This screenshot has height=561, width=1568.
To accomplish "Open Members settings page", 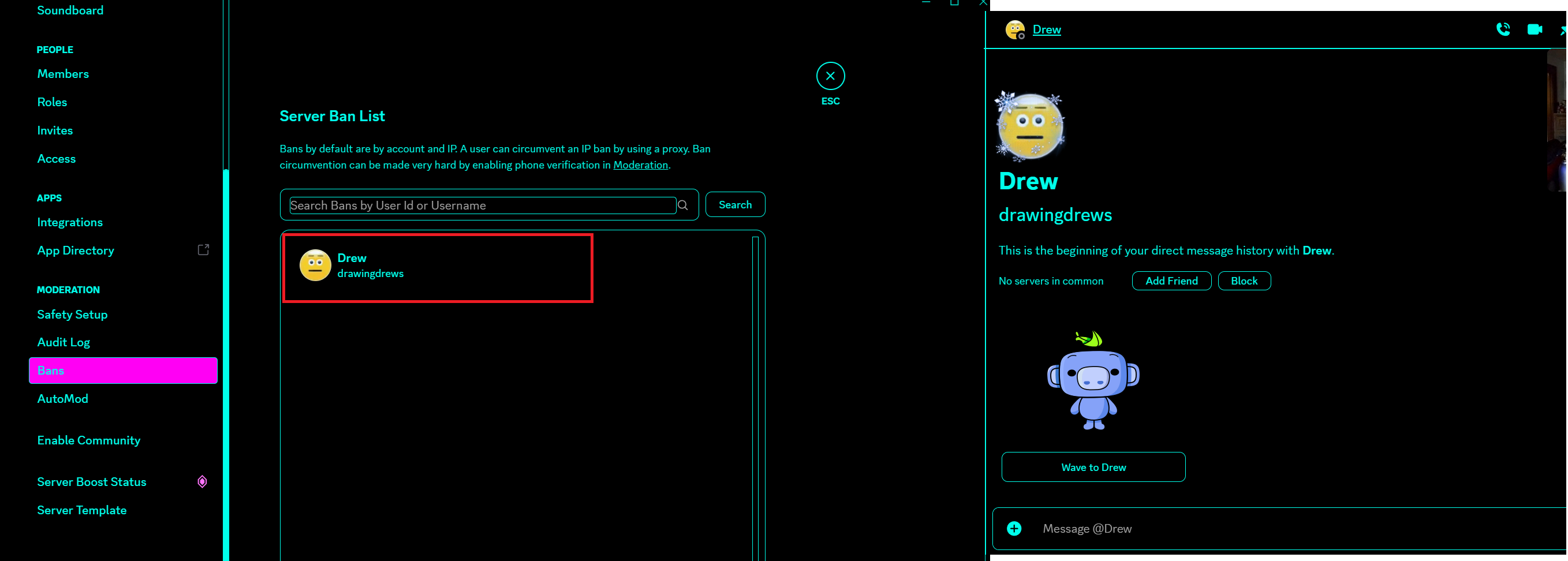I will coord(63,74).
